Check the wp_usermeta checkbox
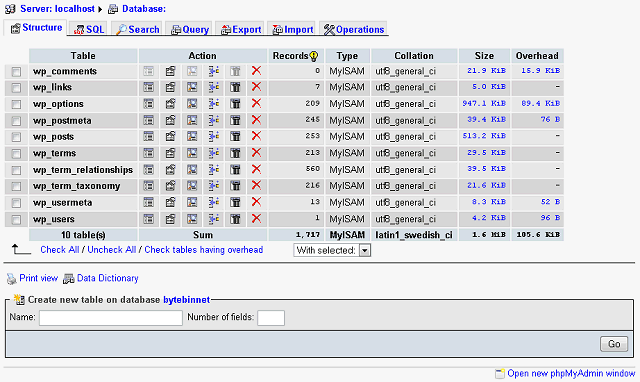 (16, 203)
